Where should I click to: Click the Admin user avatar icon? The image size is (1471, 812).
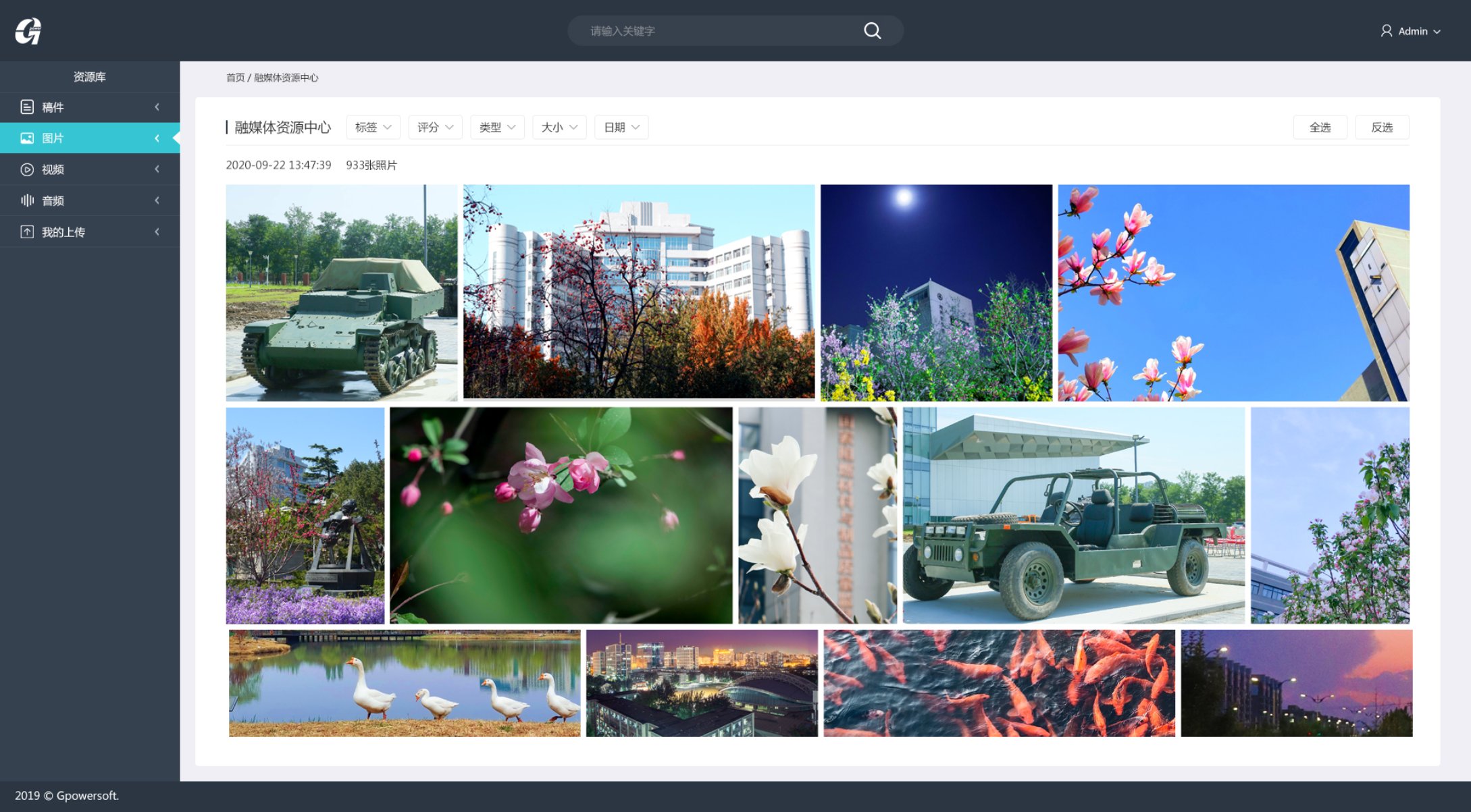tap(1386, 31)
